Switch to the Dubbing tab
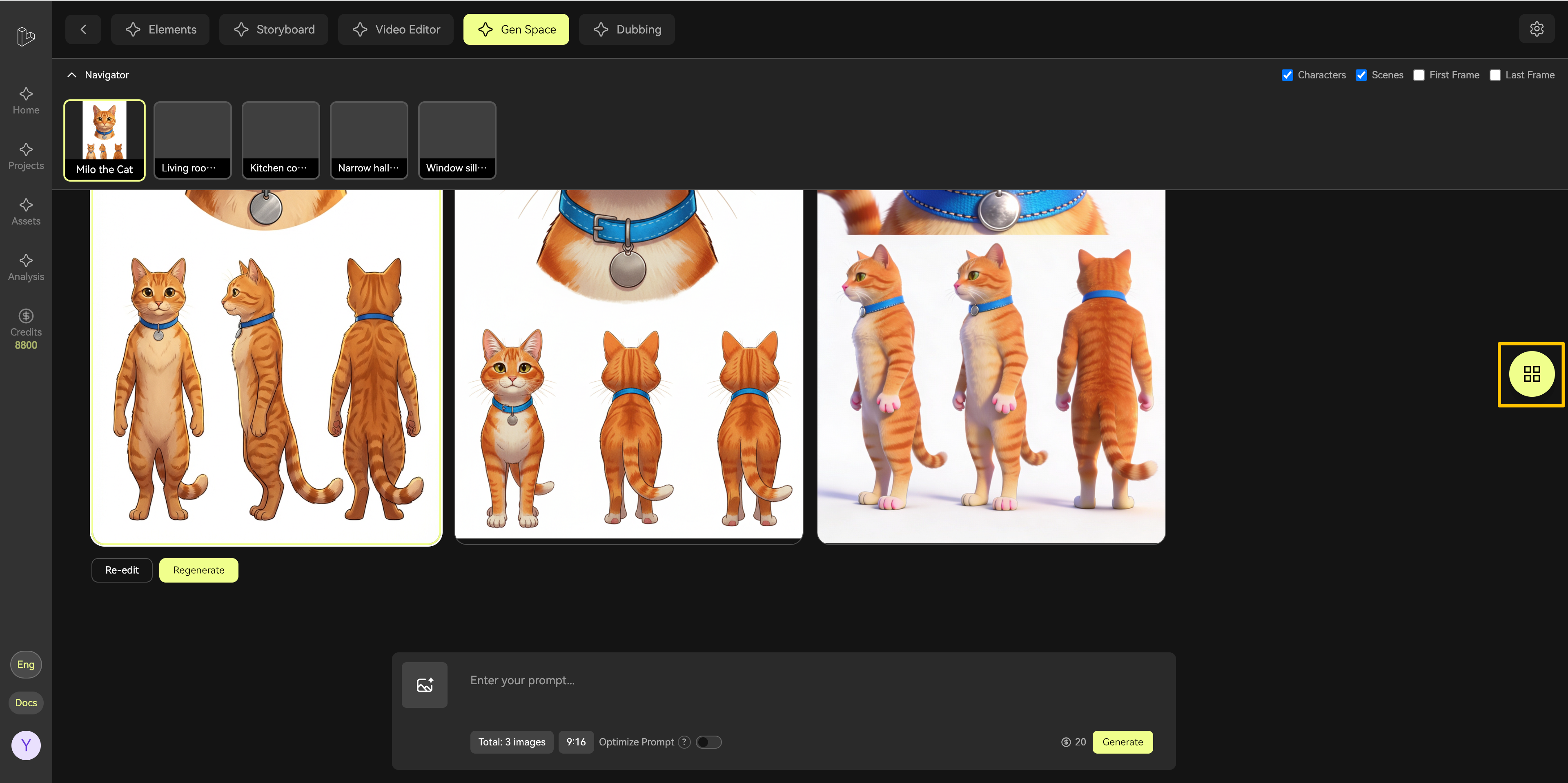This screenshot has height=783, width=1568. pyautogui.click(x=627, y=29)
